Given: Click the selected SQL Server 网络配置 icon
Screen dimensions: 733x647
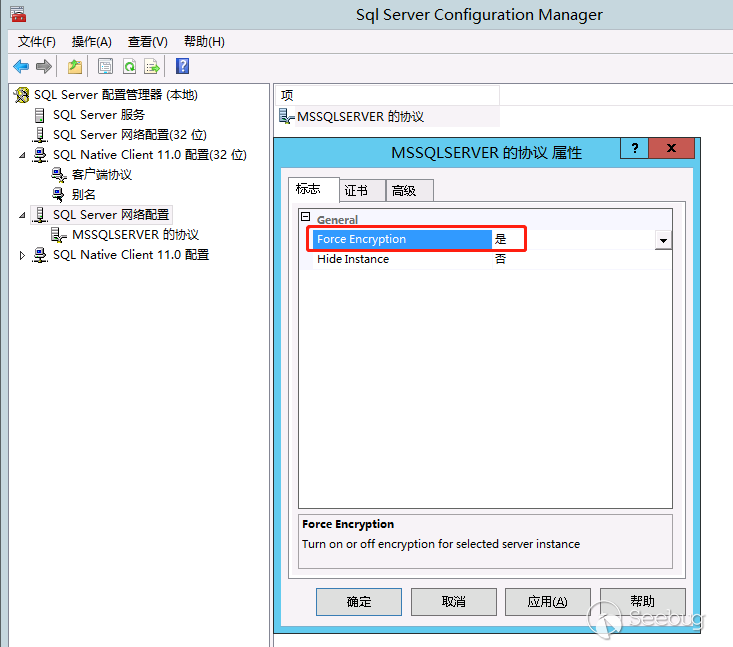Looking at the screenshot, I should pyautogui.click(x=40, y=215).
